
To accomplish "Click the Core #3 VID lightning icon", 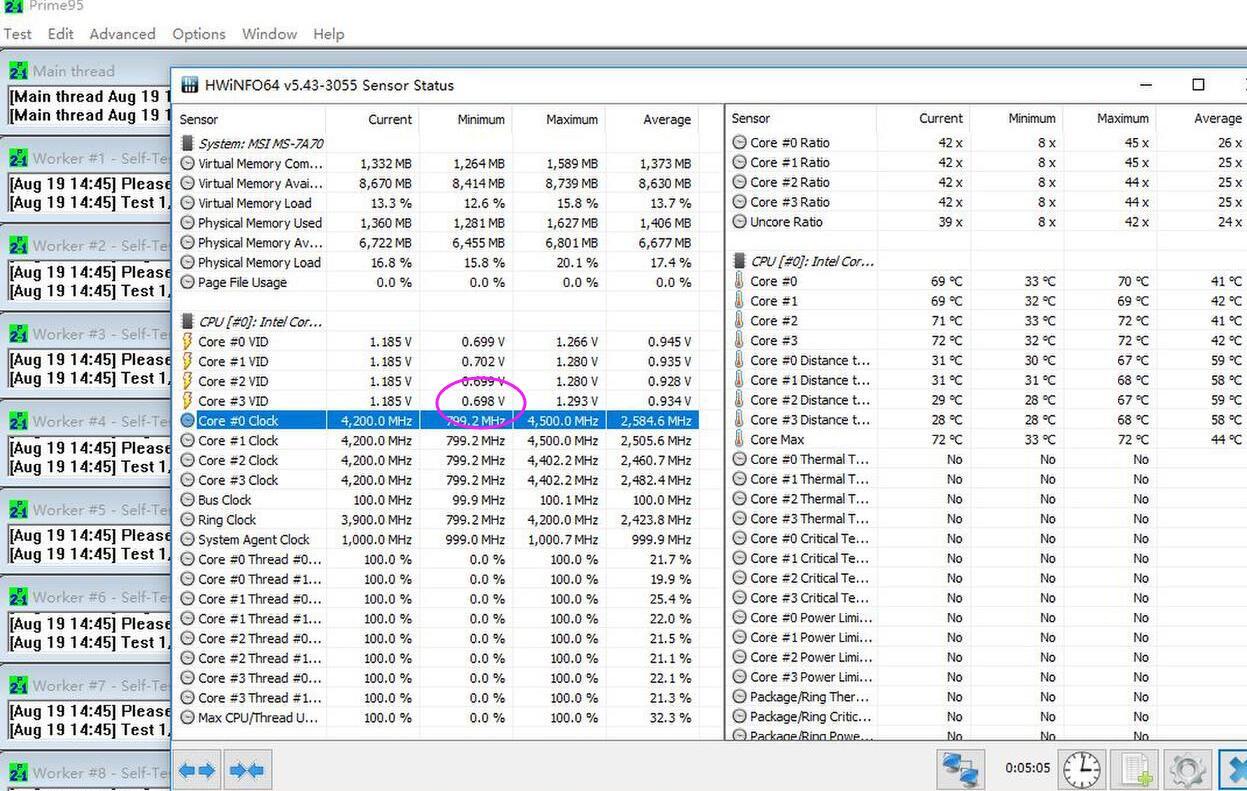I will 187,401.
